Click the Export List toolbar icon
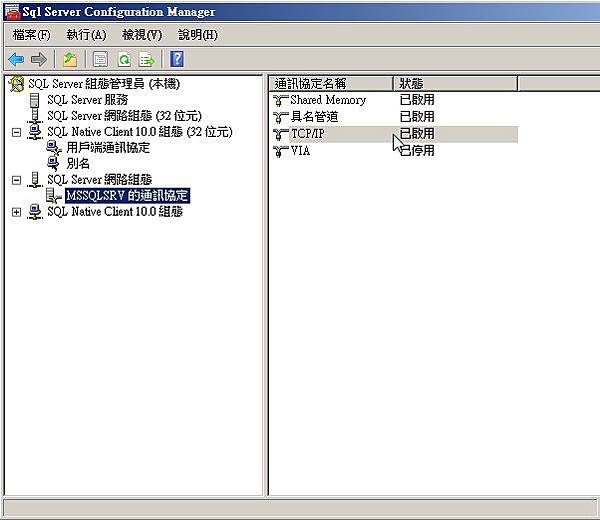This screenshot has height=520, width=600. click(147, 59)
